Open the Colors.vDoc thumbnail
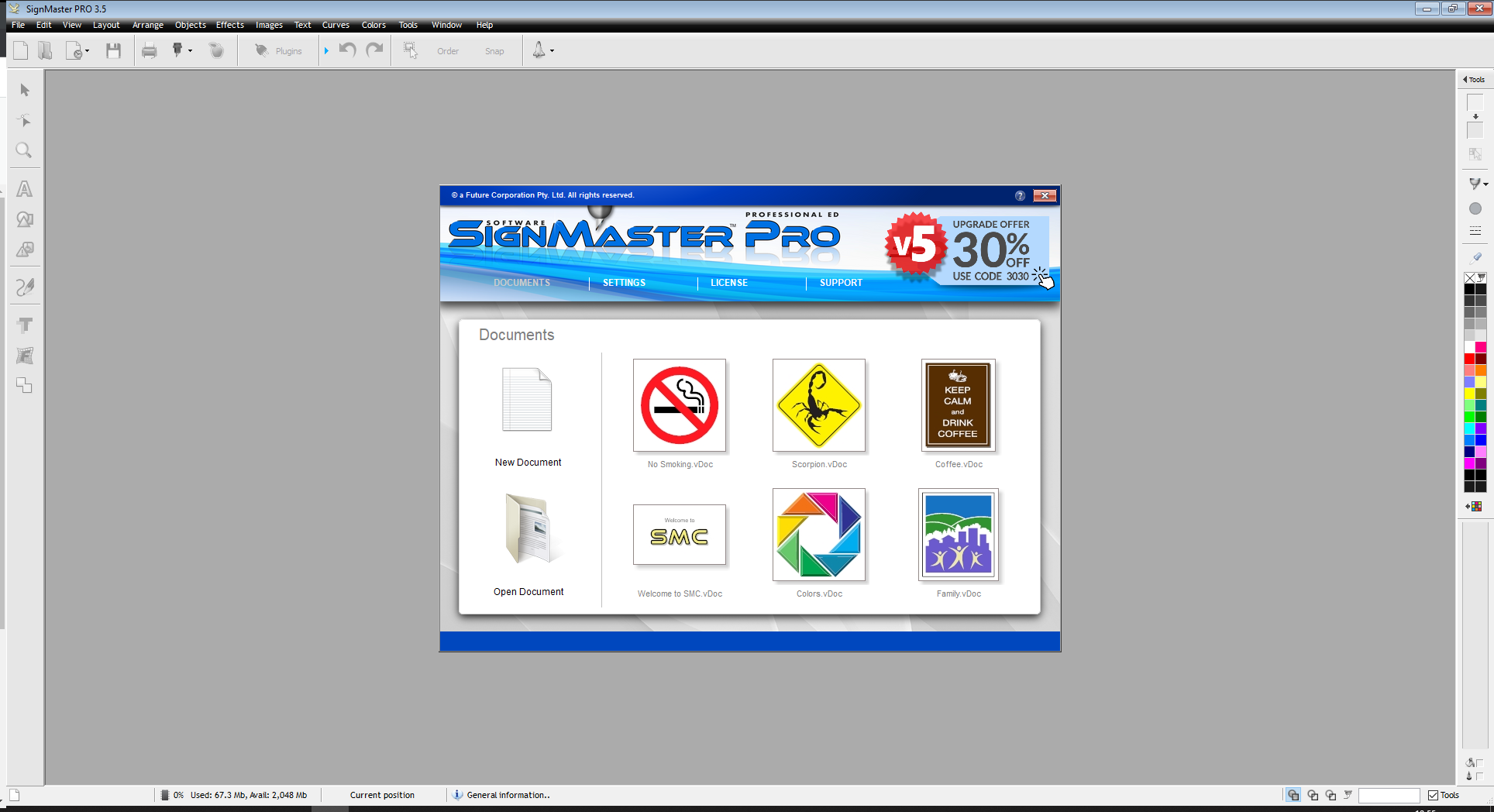This screenshot has width=1494, height=812. (x=819, y=535)
